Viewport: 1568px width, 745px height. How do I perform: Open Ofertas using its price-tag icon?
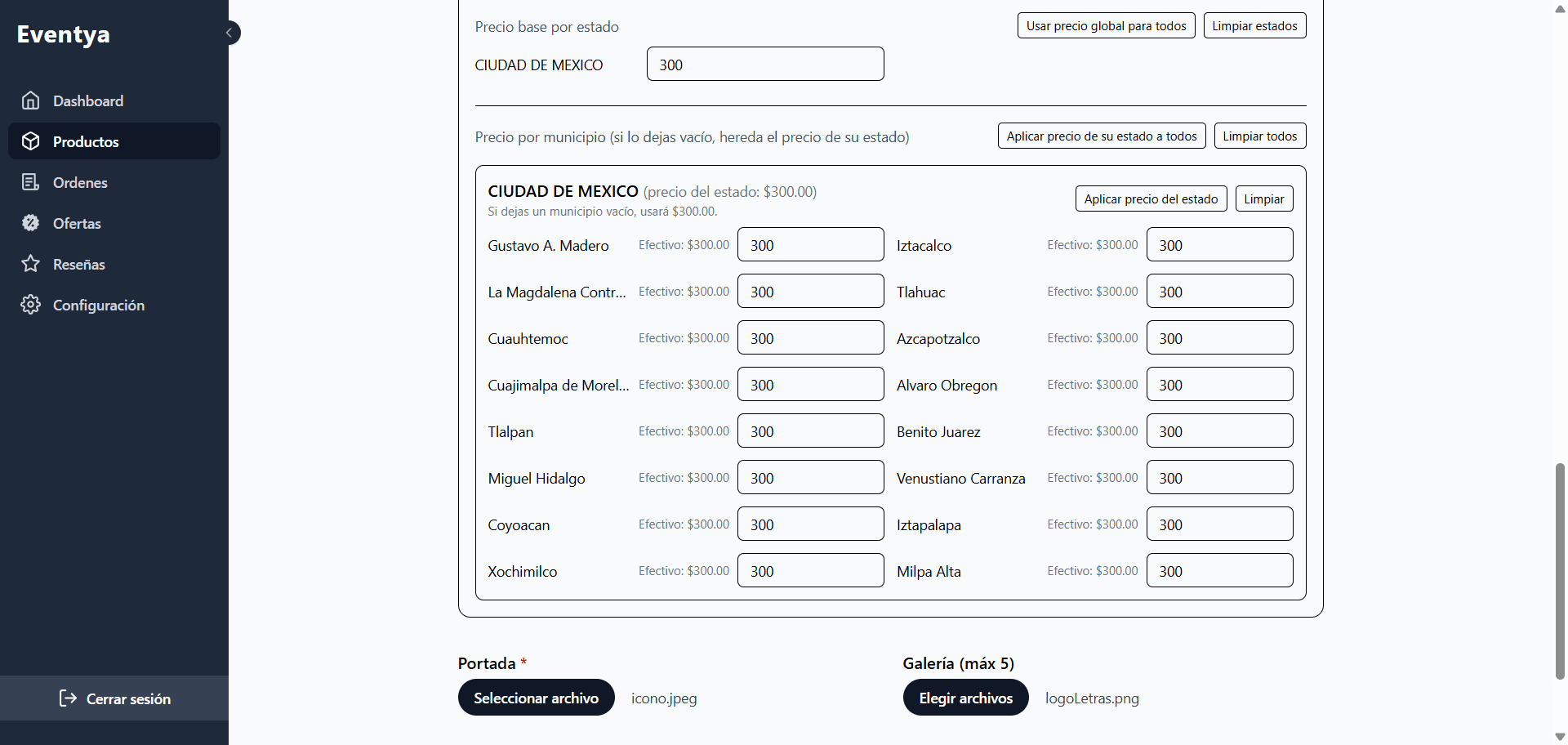(x=31, y=222)
